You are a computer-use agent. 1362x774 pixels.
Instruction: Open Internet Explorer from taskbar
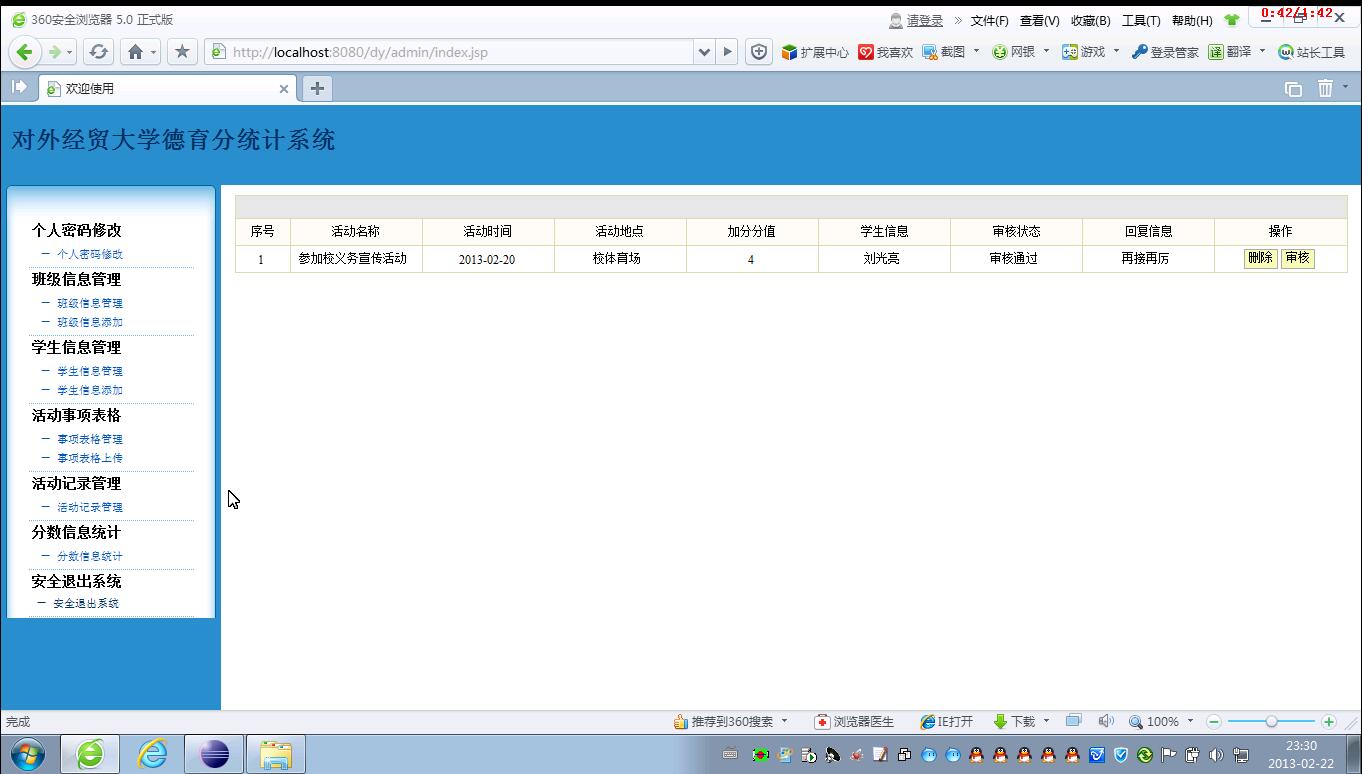(153, 754)
